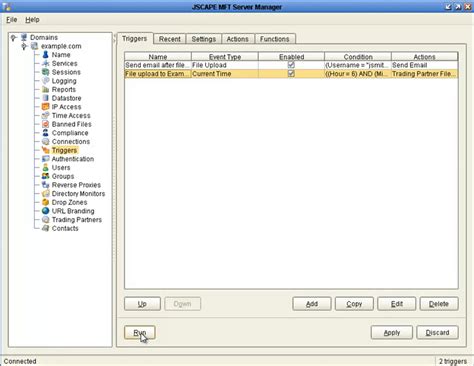474x366 pixels.
Task: Click the Add trigger button
Action: pyautogui.click(x=312, y=304)
